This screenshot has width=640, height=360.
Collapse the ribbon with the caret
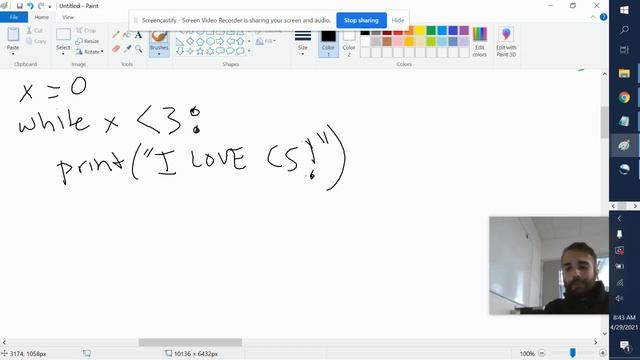593,17
